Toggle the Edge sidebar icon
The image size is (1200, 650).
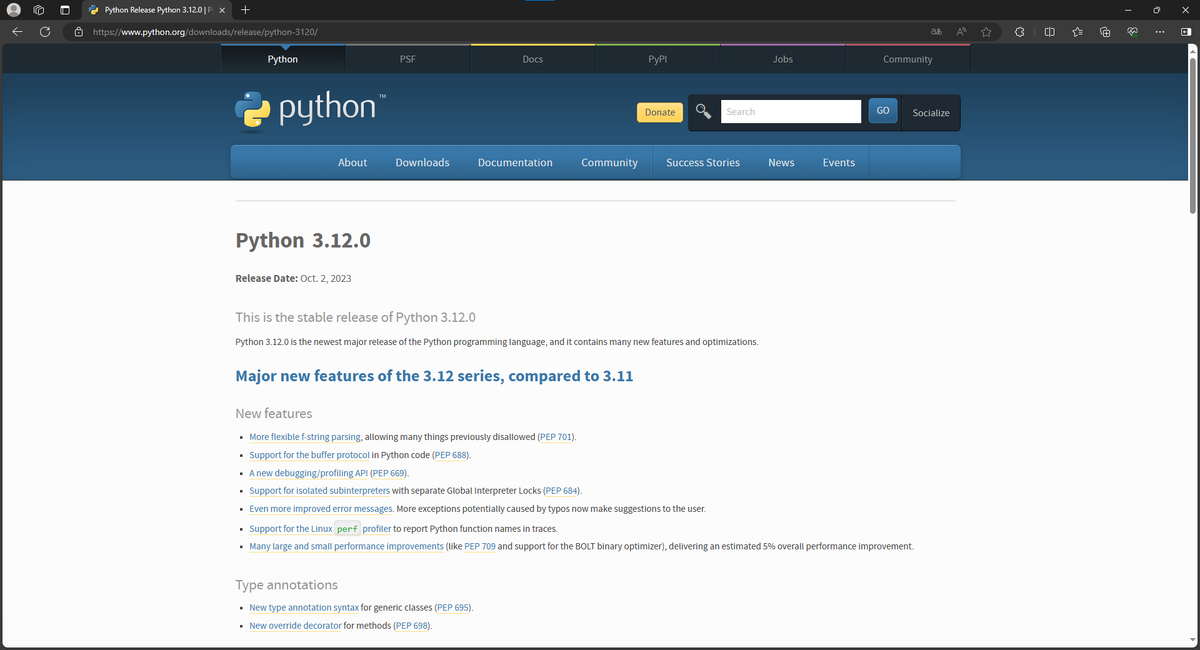1185,32
